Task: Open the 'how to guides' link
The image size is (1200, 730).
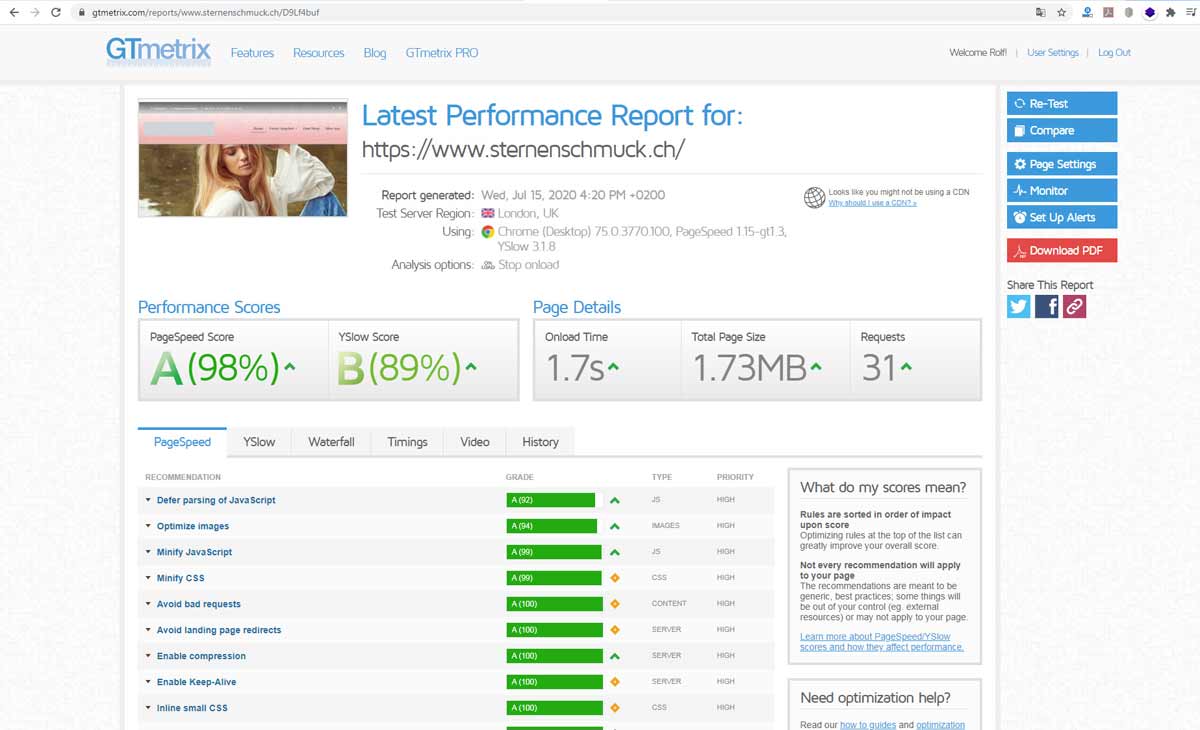Action: click(x=868, y=725)
